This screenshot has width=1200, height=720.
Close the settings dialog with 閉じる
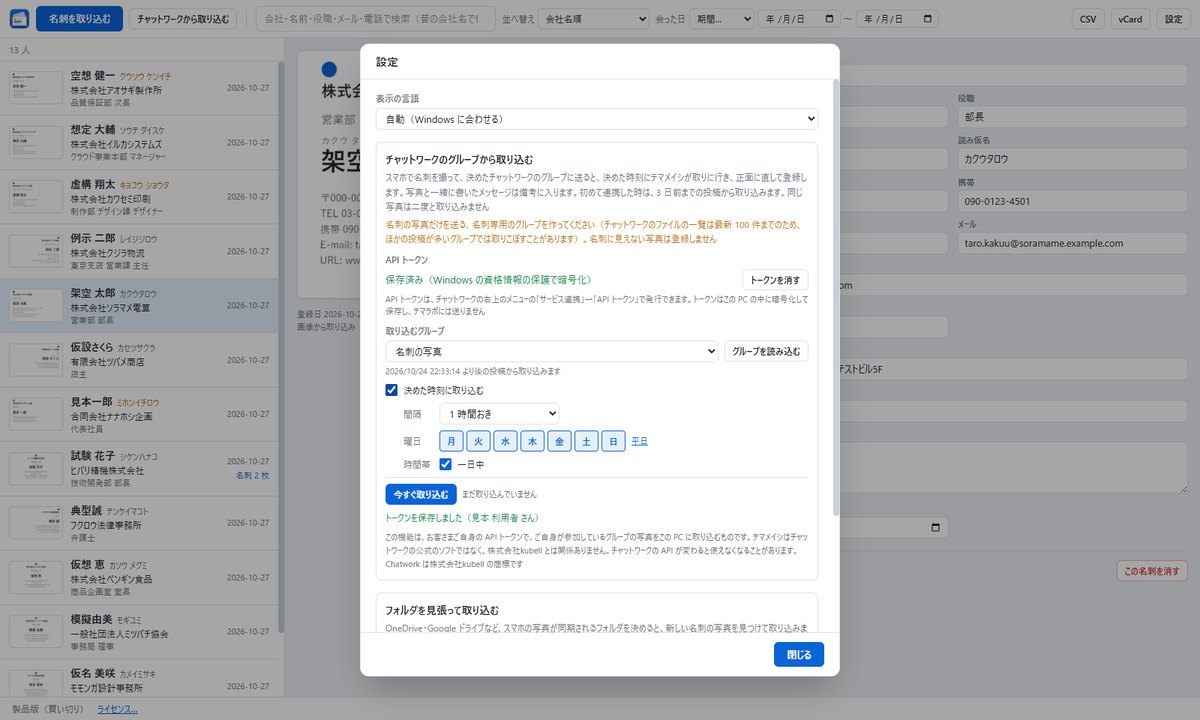point(799,654)
